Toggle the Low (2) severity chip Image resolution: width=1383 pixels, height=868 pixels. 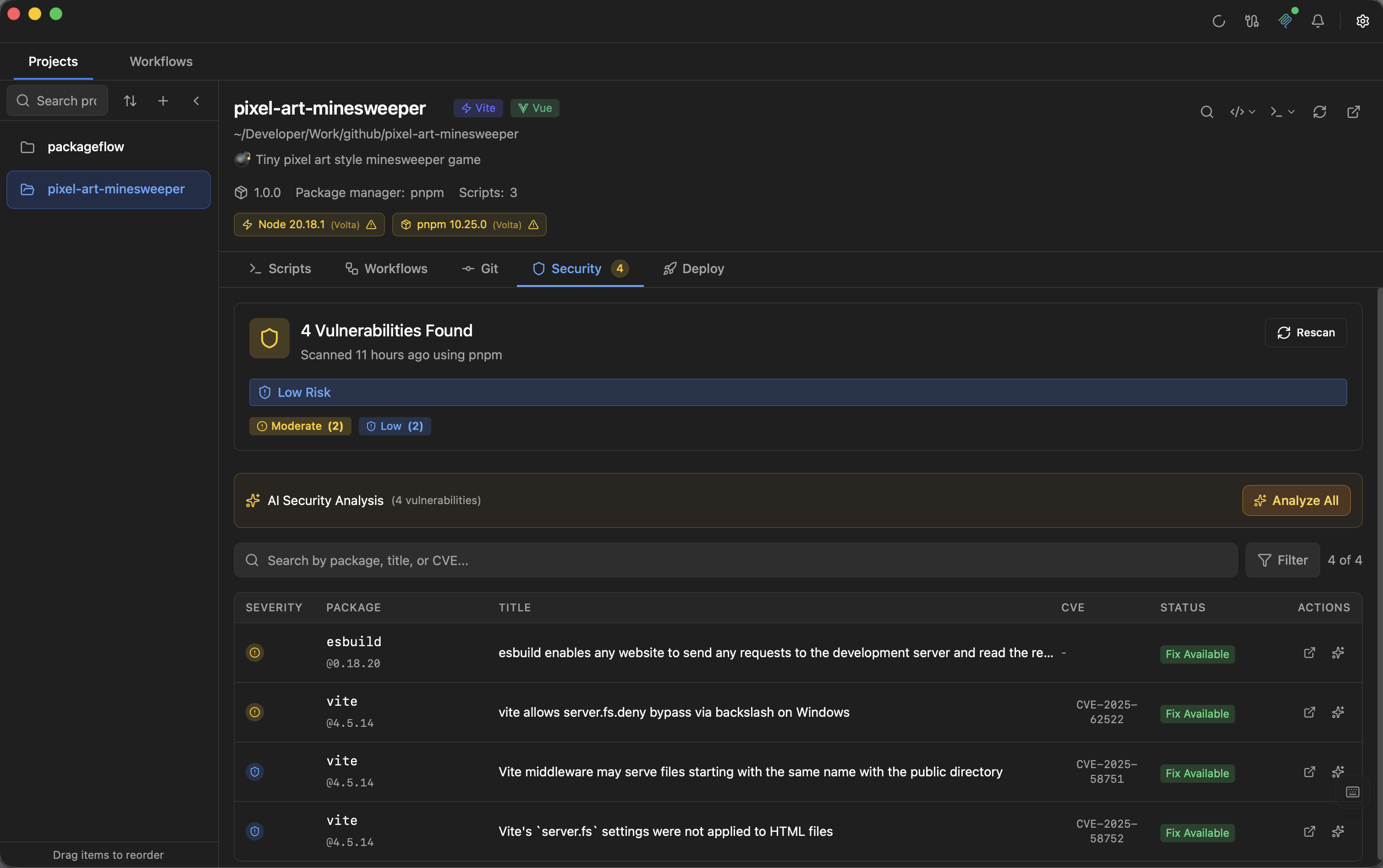[x=395, y=426]
